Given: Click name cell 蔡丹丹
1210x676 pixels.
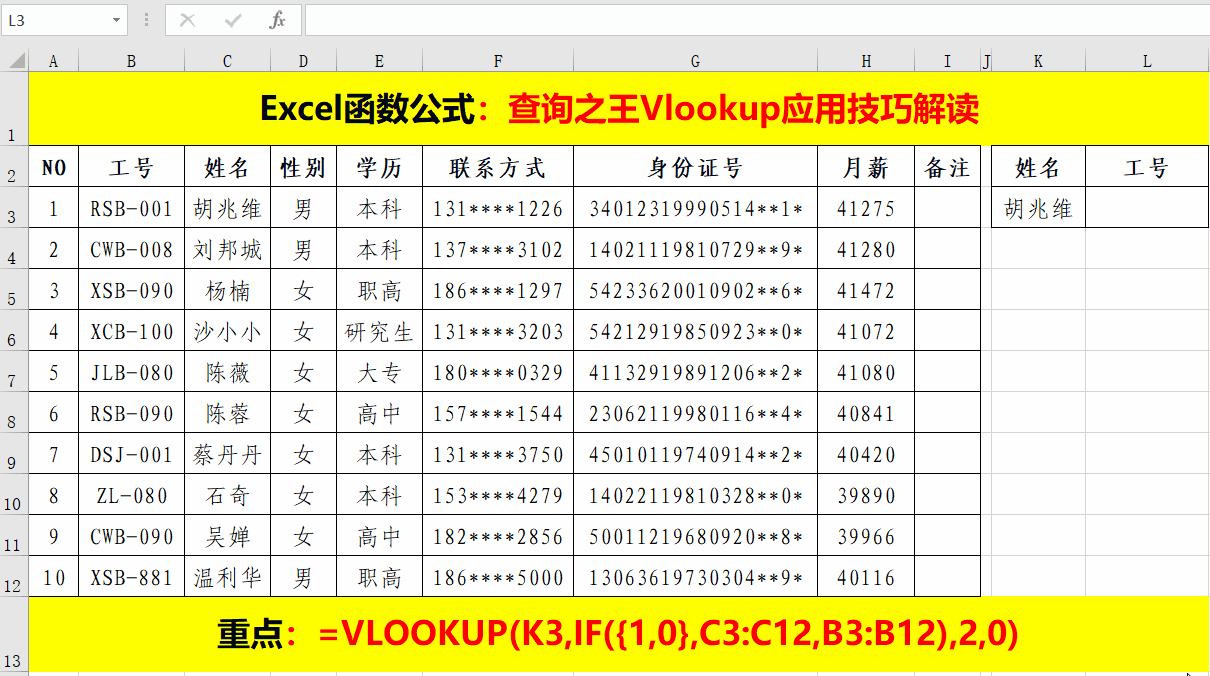Looking at the screenshot, I should (x=228, y=454).
